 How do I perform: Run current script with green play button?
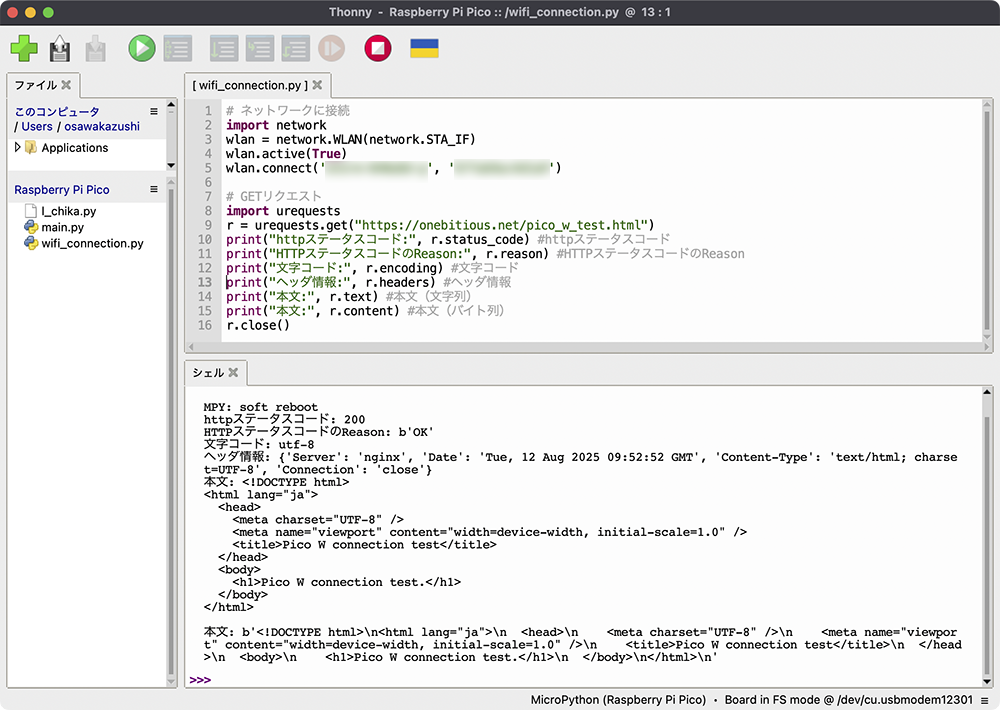[x=142, y=48]
